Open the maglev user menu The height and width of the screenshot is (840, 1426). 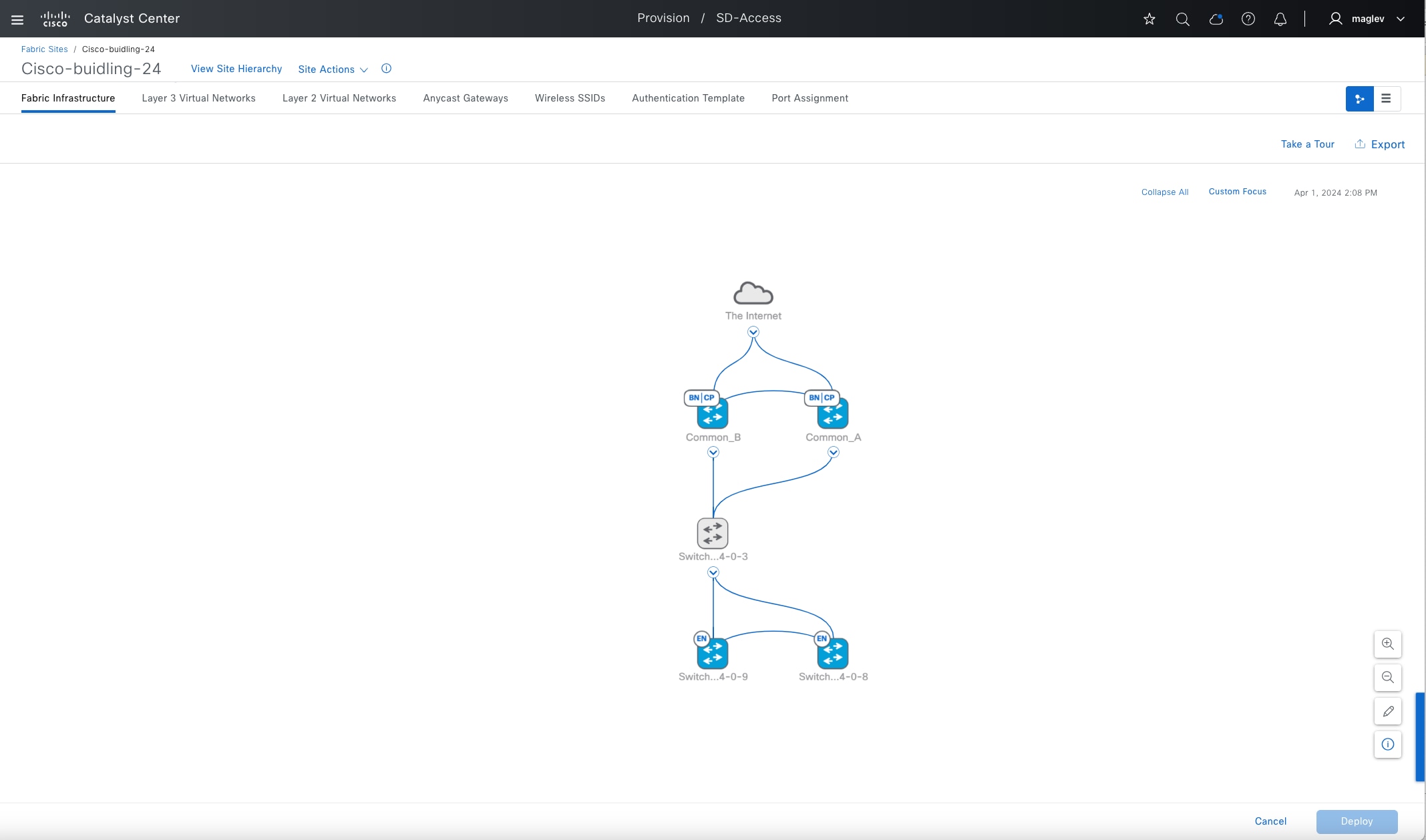click(x=1367, y=19)
